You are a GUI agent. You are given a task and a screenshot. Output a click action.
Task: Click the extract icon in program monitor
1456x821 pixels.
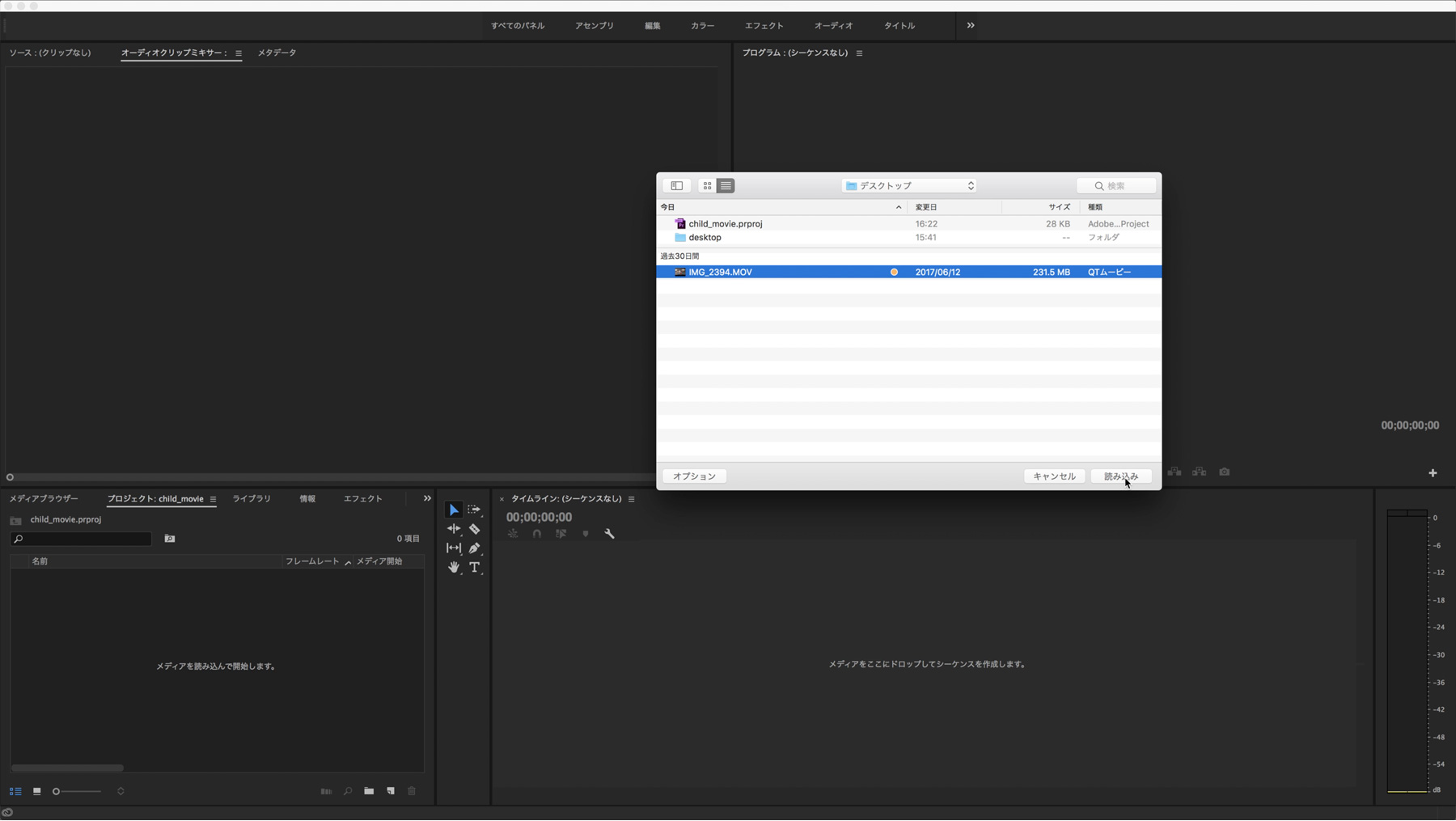point(1200,472)
